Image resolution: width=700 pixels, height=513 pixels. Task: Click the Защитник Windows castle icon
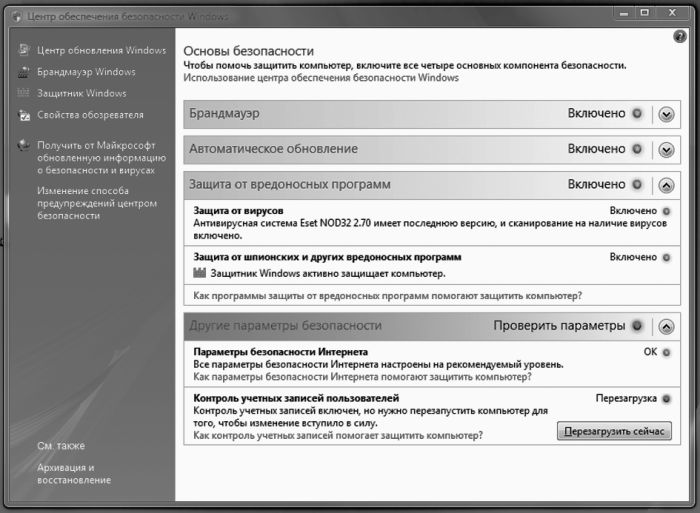(x=197, y=273)
